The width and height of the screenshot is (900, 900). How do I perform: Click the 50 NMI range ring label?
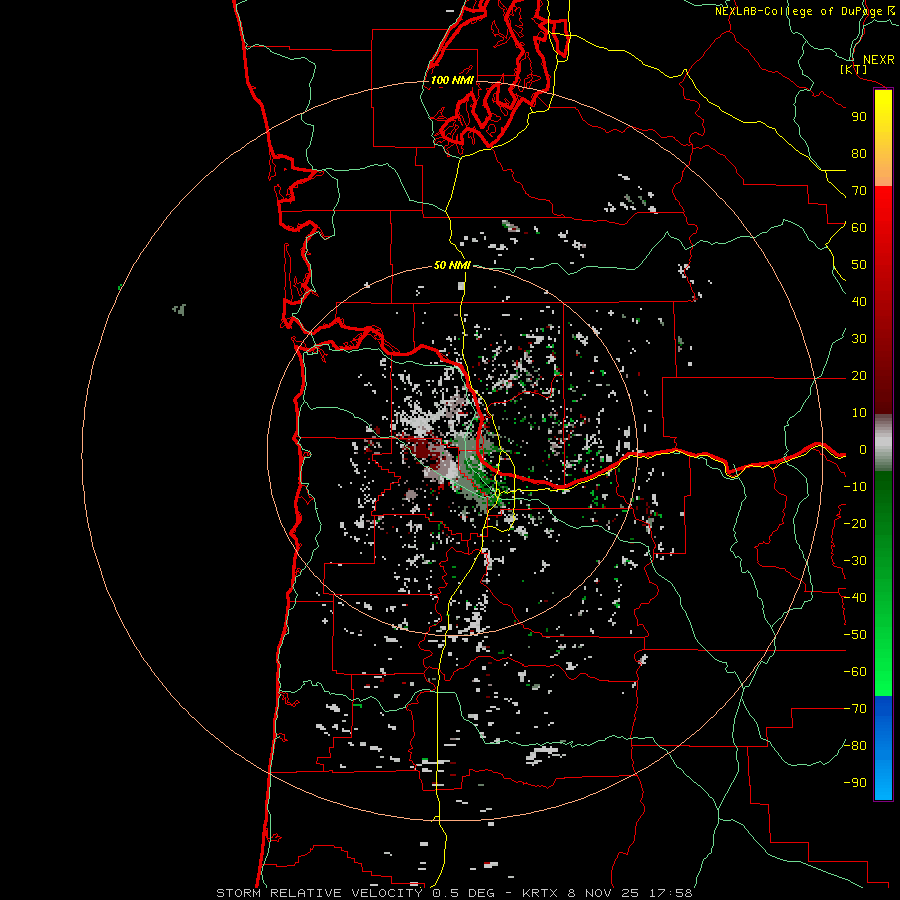click(452, 265)
